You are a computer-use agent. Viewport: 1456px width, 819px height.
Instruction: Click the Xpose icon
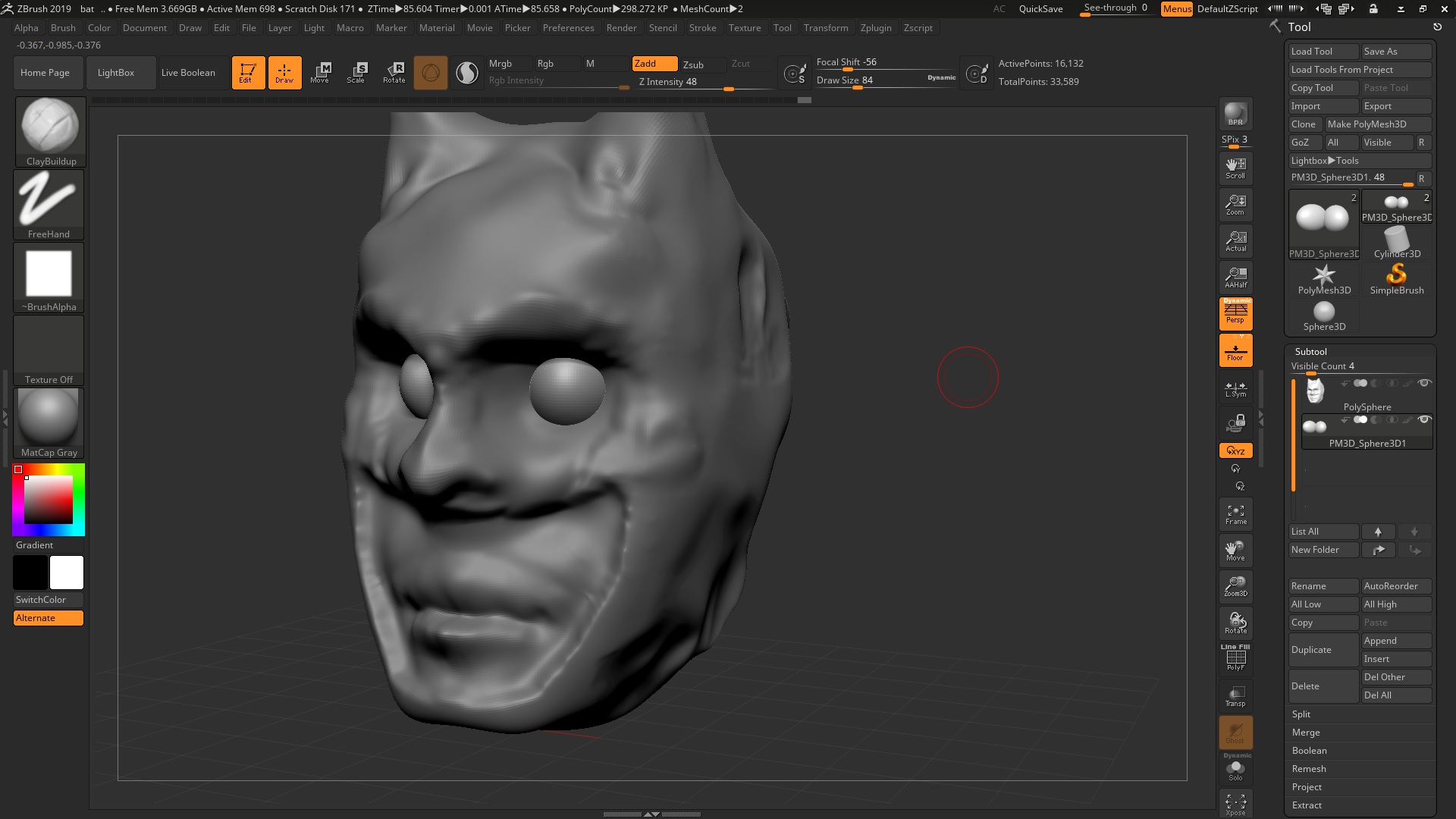pyautogui.click(x=1235, y=805)
